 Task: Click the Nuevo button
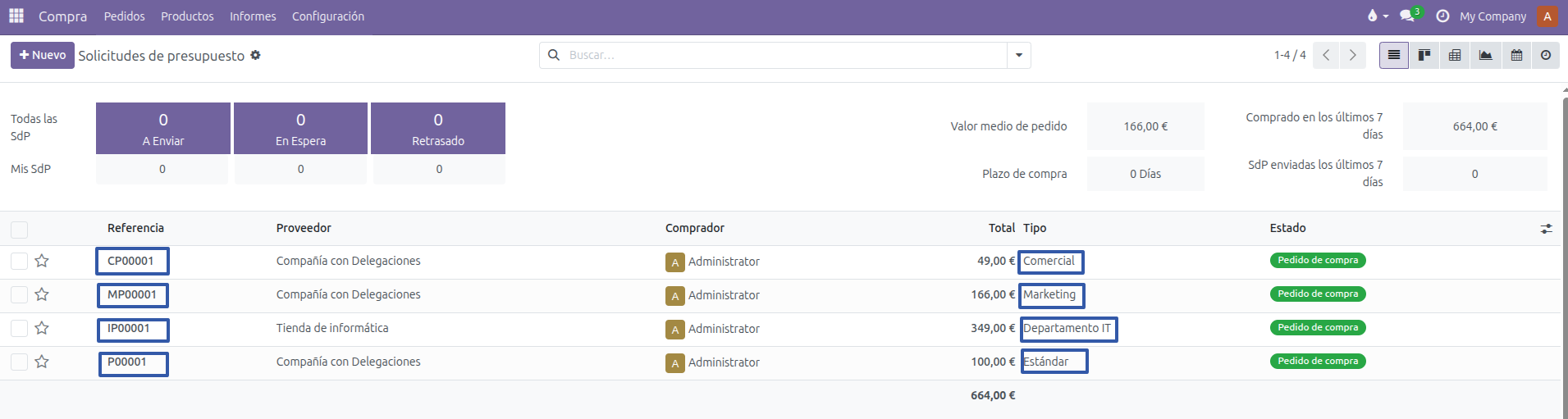pyautogui.click(x=43, y=55)
